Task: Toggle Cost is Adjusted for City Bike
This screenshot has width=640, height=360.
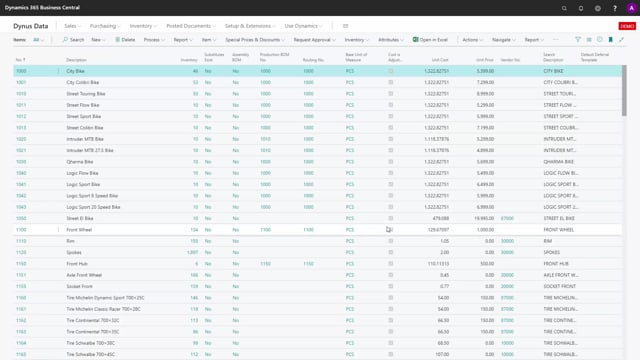Action: 391,71
